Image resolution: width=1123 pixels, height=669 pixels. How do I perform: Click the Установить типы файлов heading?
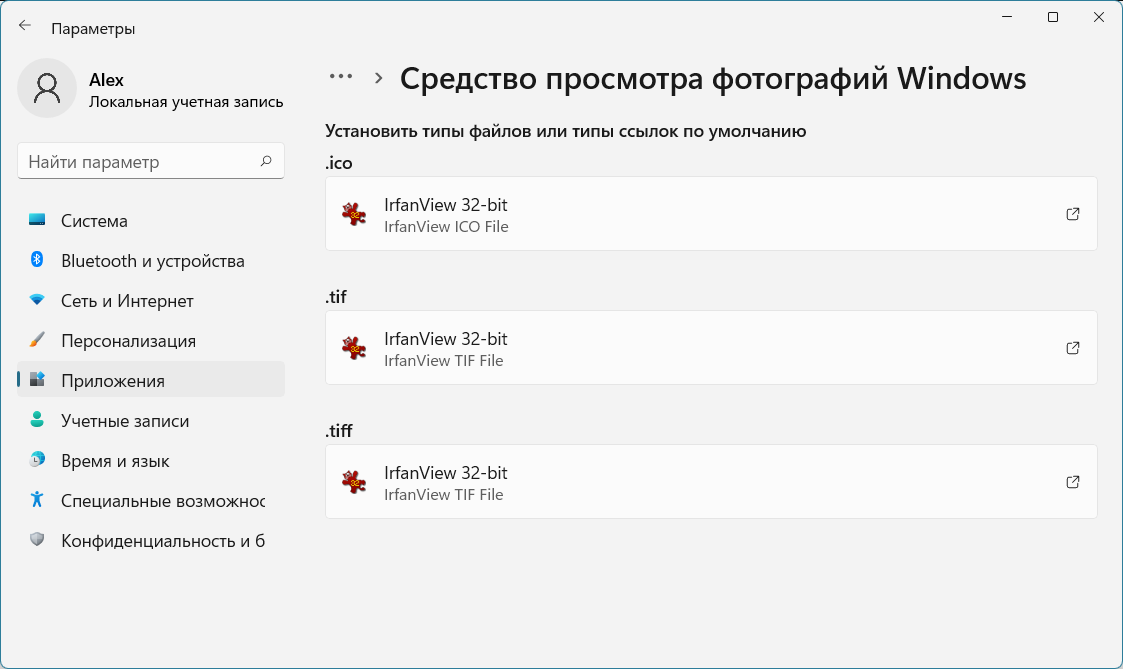(566, 131)
